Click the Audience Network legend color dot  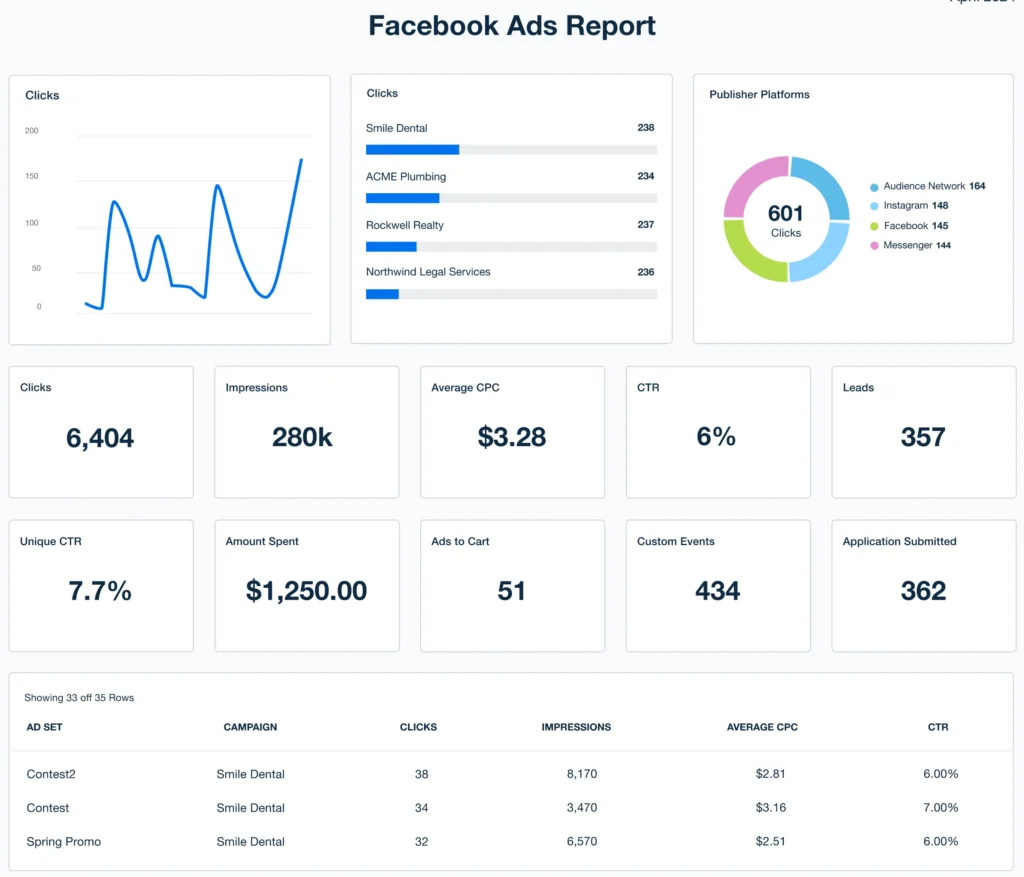(874, 187)
